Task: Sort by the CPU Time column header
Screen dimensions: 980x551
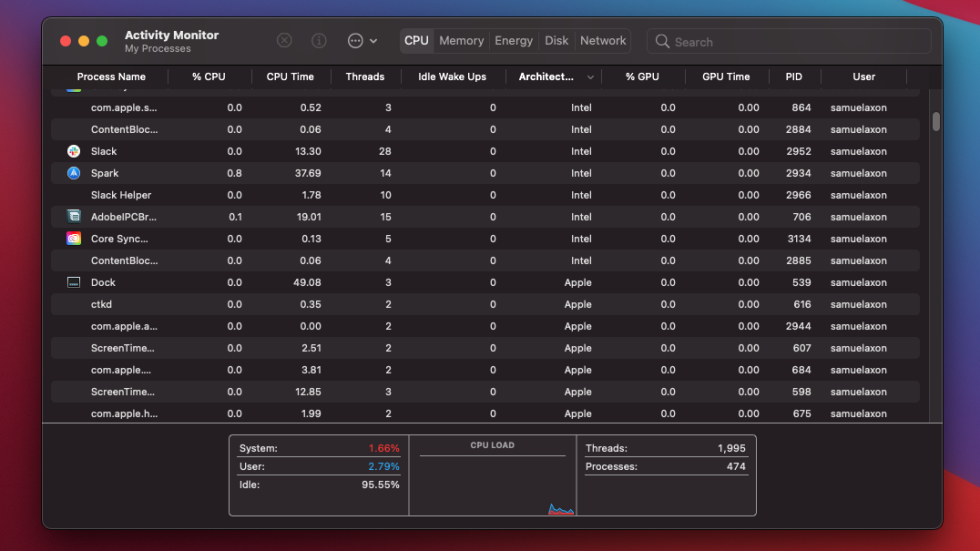Action: pyautogui.click(x=290, y=77)
